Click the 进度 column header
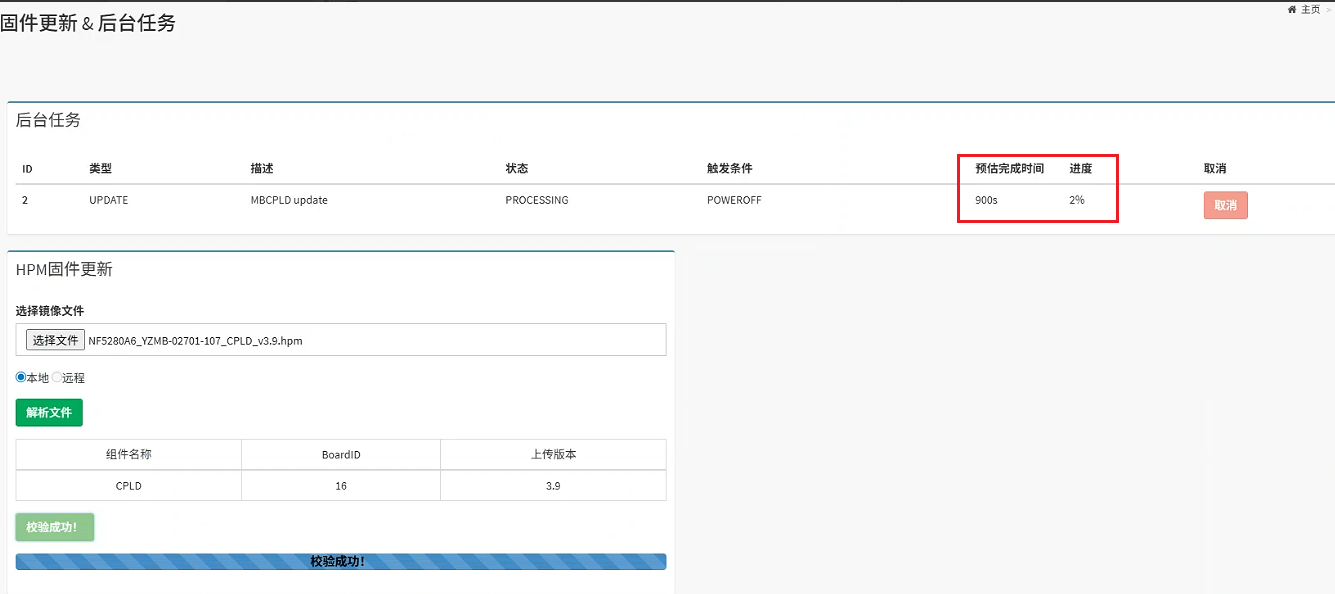This screenshot has height=594, width=1335. pyautogui.click(x=1080, y=168)
